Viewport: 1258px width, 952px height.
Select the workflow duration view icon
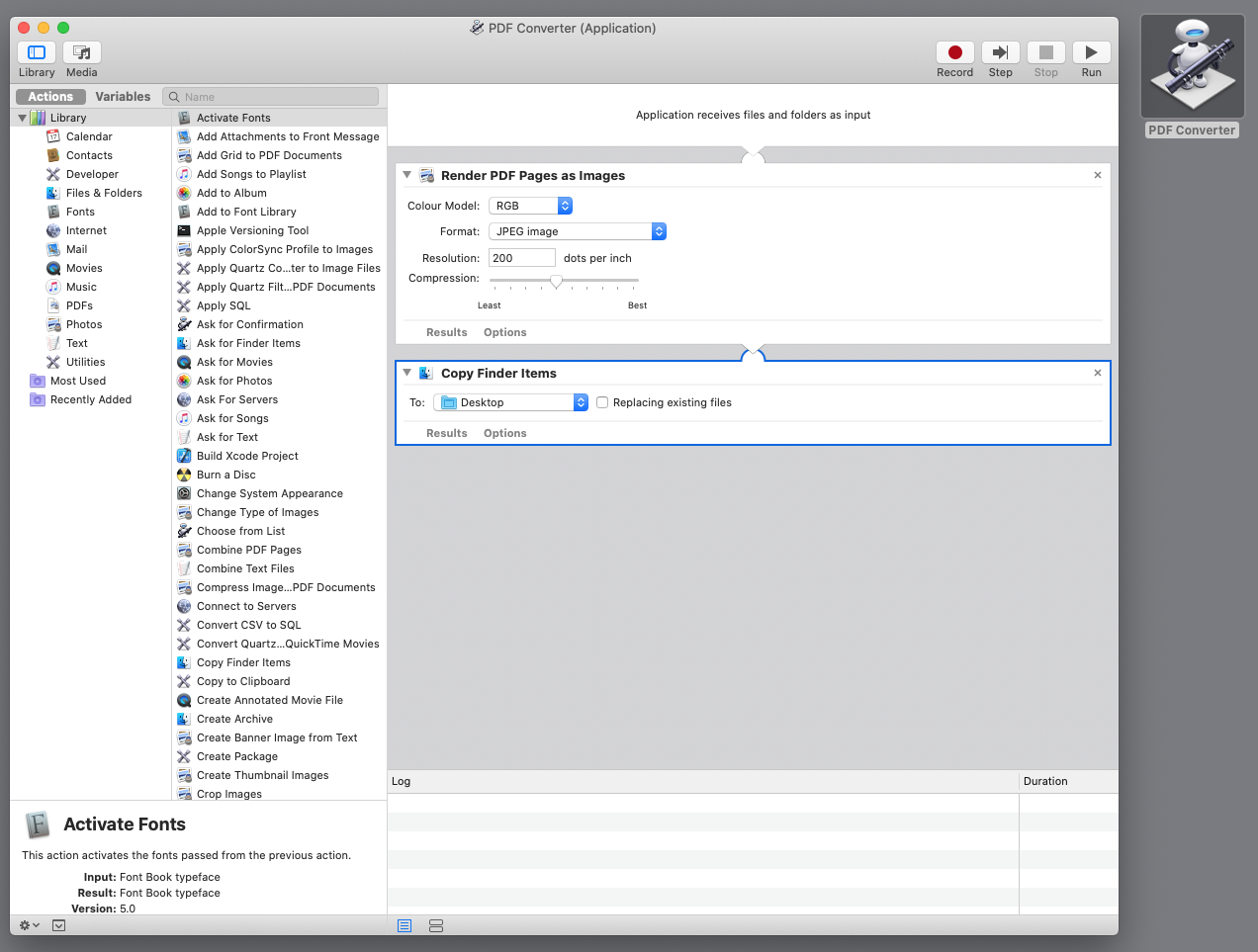tap(436, 926)
